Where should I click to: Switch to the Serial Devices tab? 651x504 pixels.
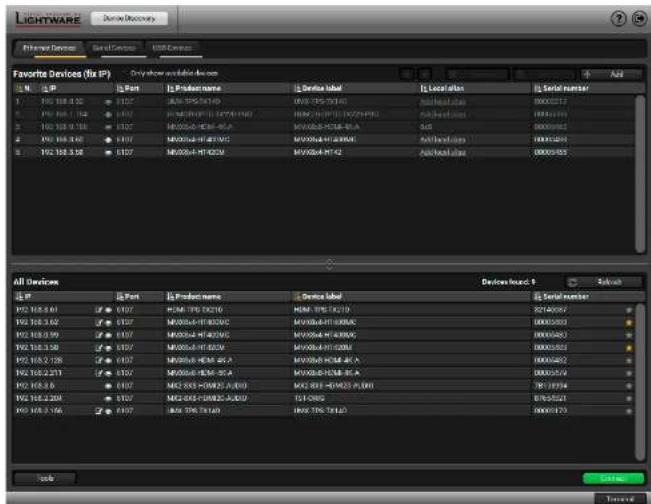114,48
